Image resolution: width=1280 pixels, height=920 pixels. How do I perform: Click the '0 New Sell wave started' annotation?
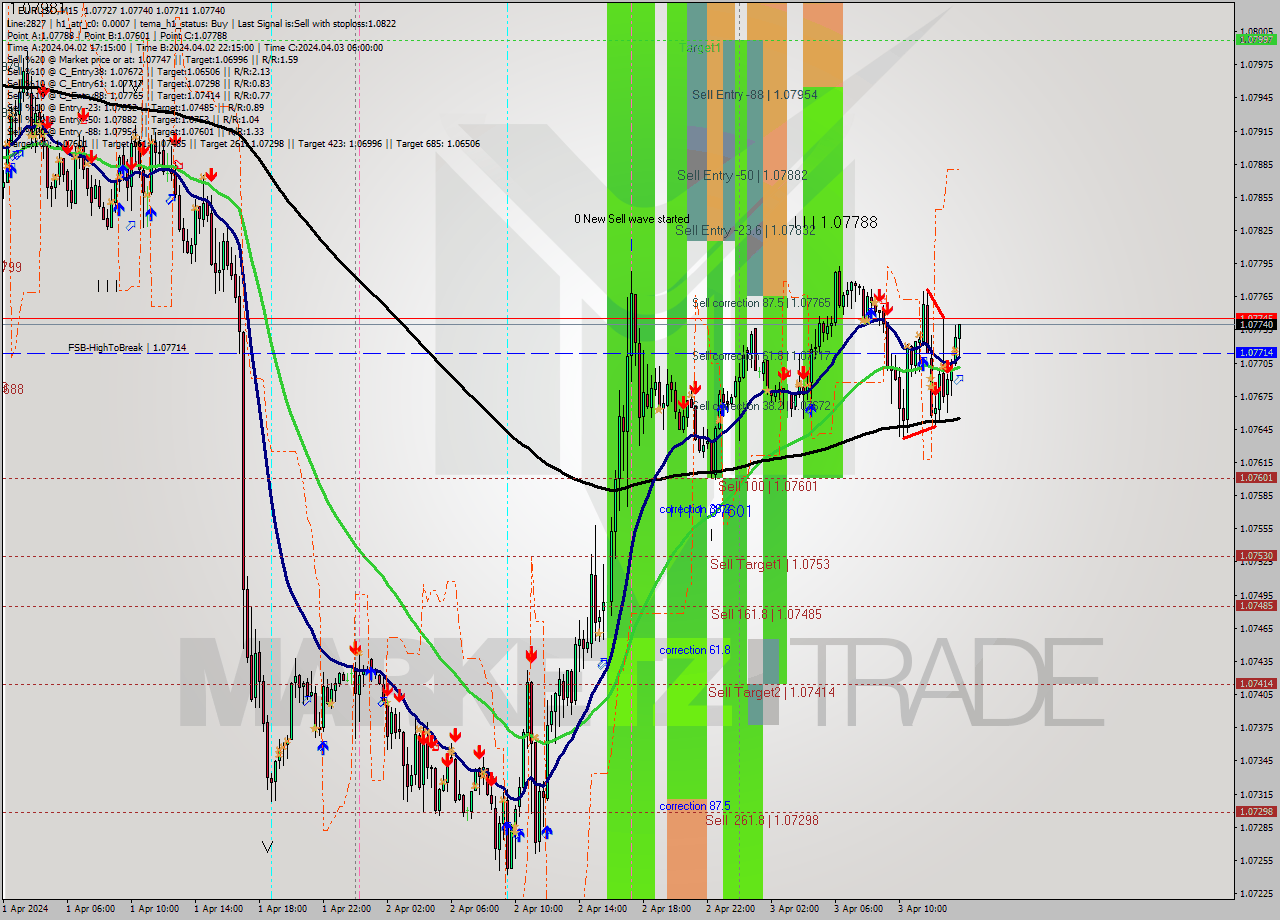tap(631, 219)
